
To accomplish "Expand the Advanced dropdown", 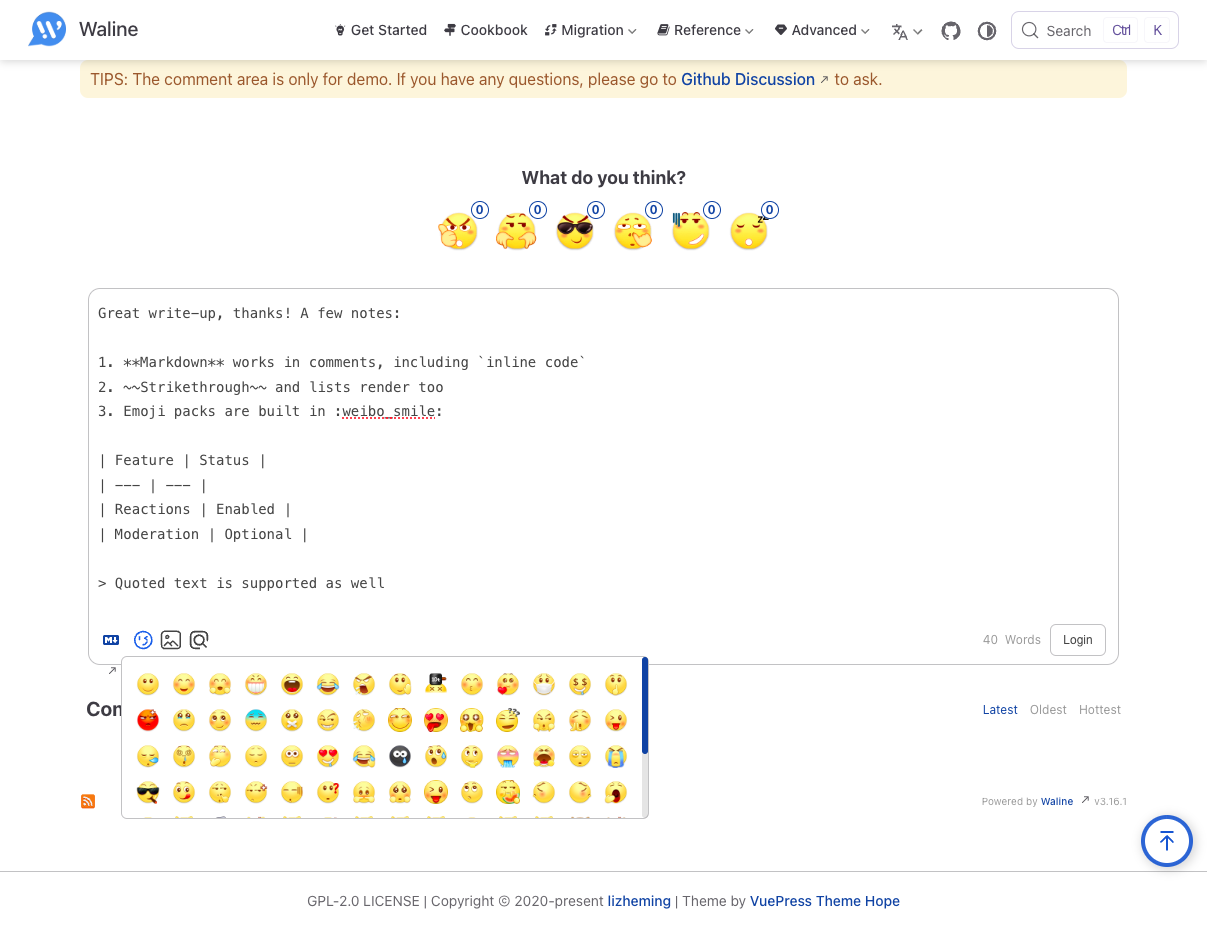I will 823,30.
